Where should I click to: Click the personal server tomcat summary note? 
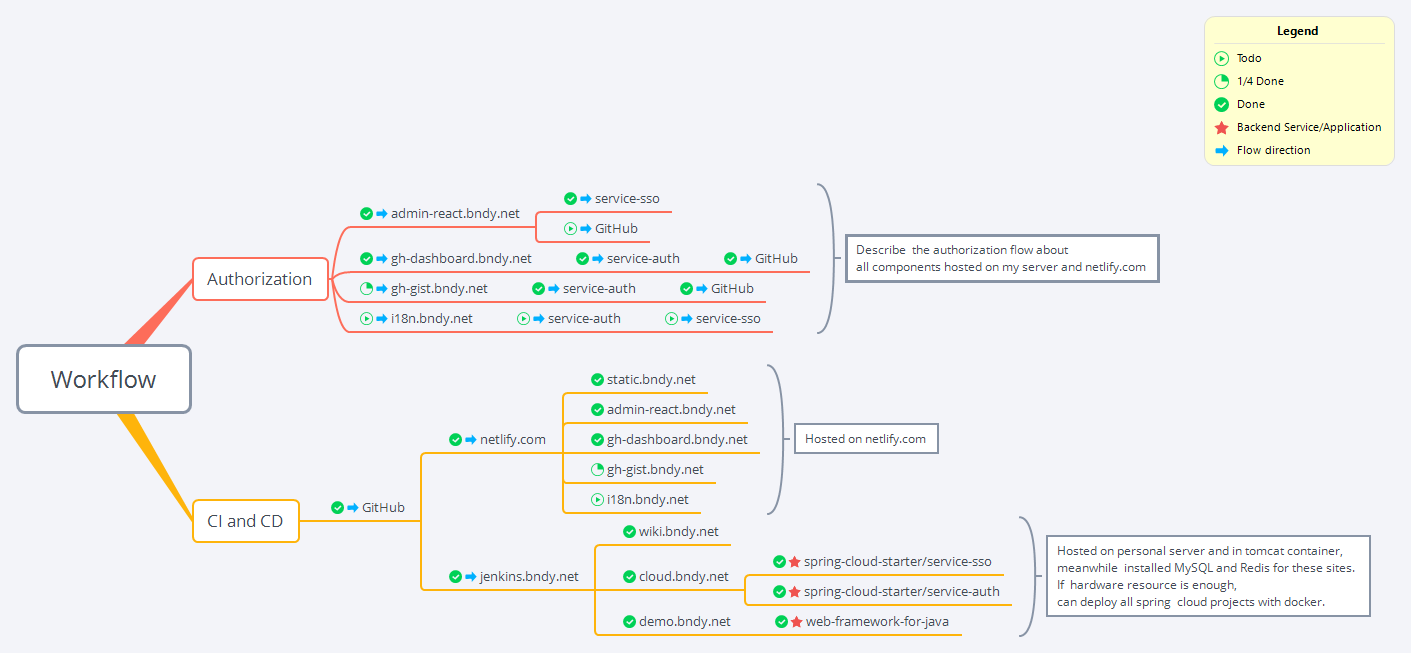[x=1208, y=576]
